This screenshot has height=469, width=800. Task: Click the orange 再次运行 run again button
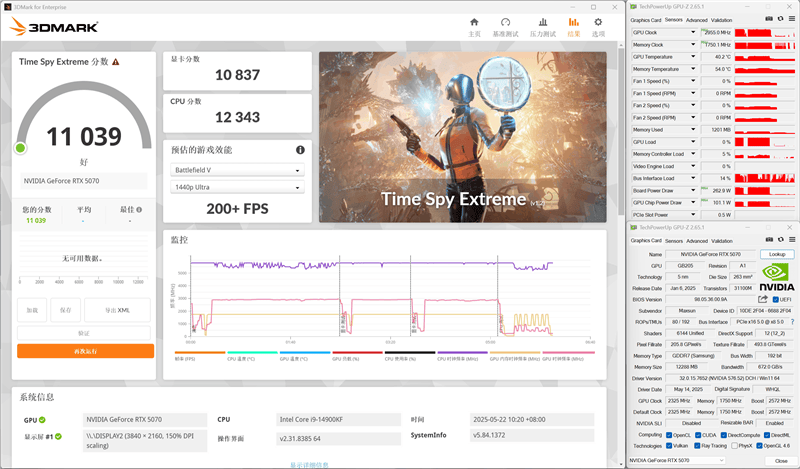(85, 351)
